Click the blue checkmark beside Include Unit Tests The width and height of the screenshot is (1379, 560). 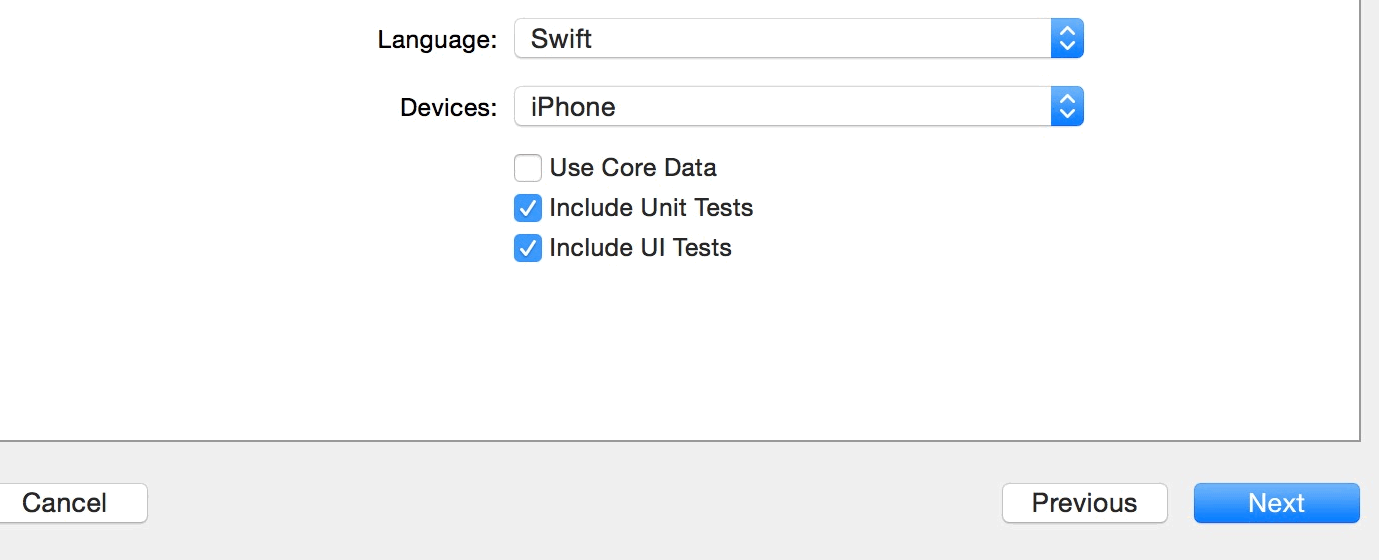click(528, 208)
